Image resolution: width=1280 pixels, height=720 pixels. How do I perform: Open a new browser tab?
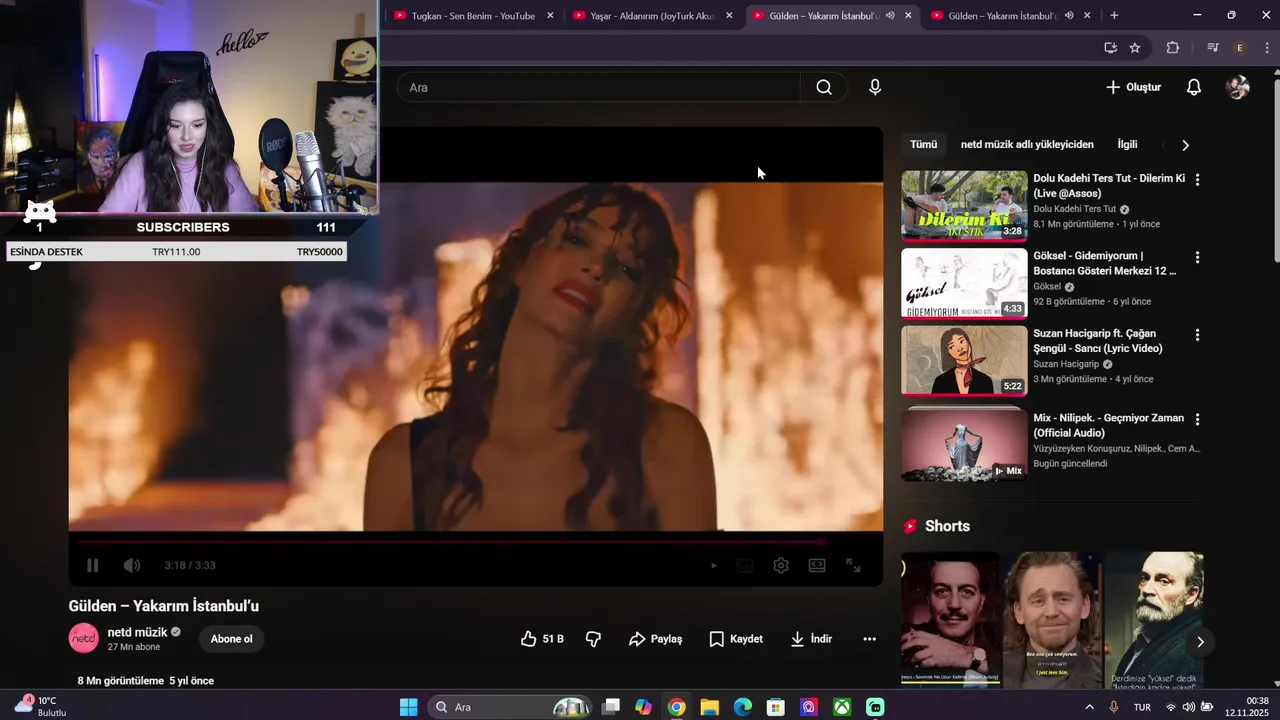(1114, 15)
